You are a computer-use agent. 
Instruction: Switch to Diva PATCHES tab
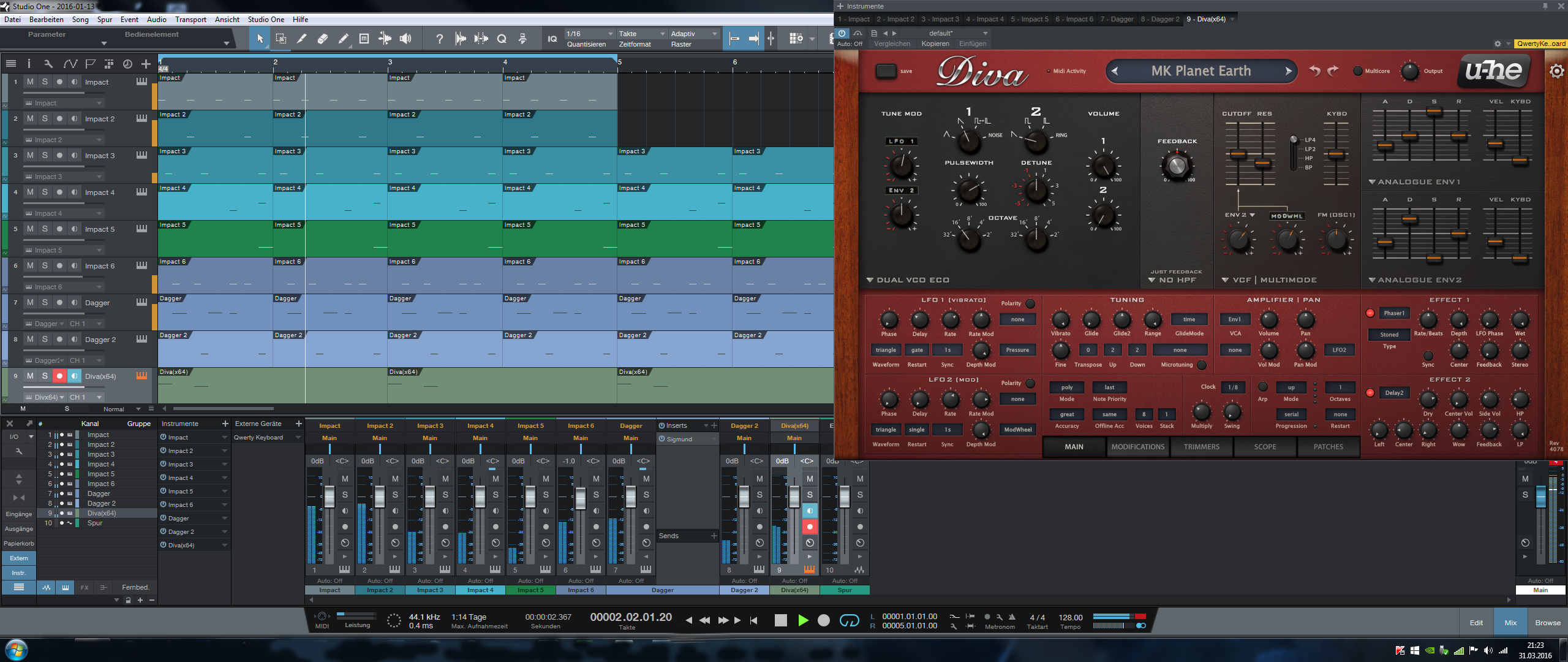(x=1328, y=447)
